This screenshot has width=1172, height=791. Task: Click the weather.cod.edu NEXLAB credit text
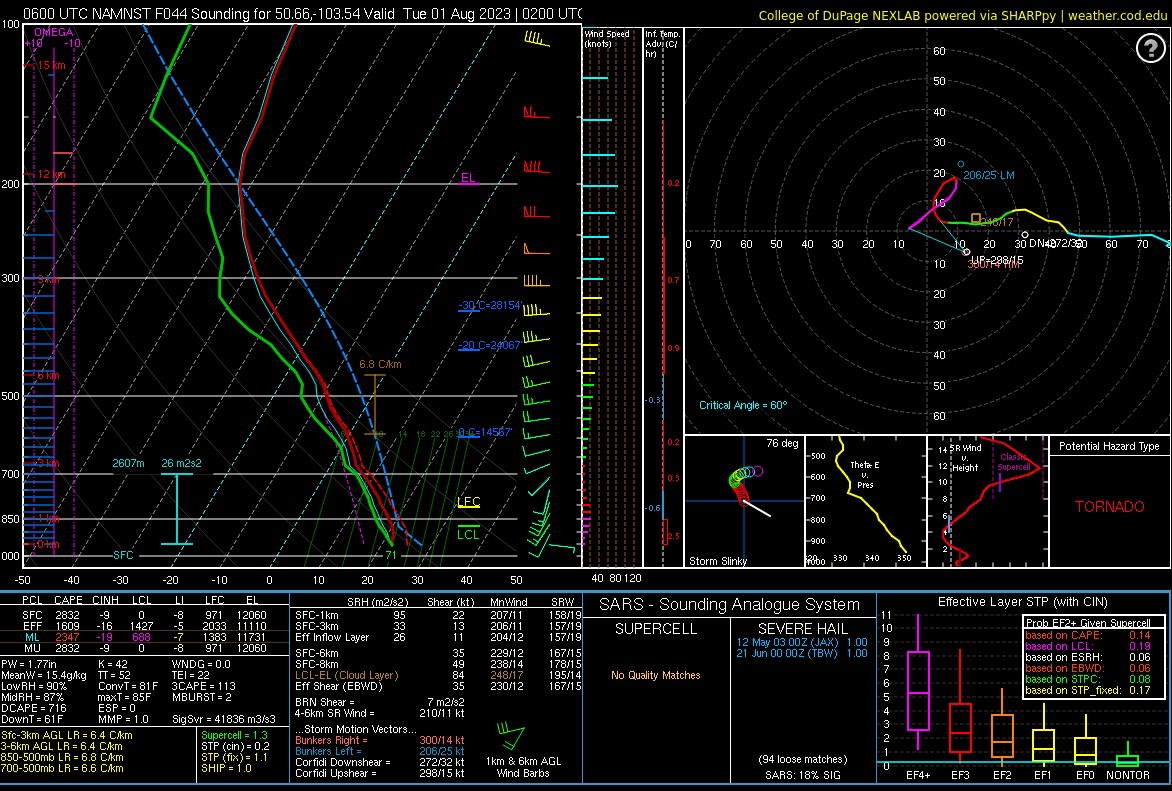(963, 16)
